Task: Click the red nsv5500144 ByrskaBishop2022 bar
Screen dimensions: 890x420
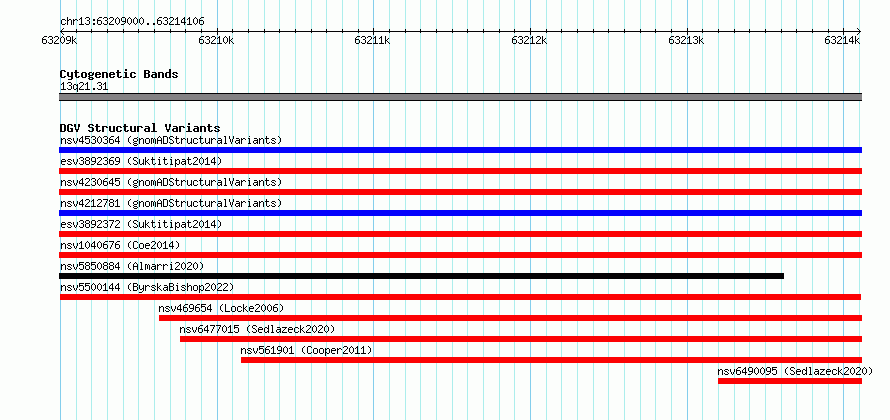Action: pos(460,297)
